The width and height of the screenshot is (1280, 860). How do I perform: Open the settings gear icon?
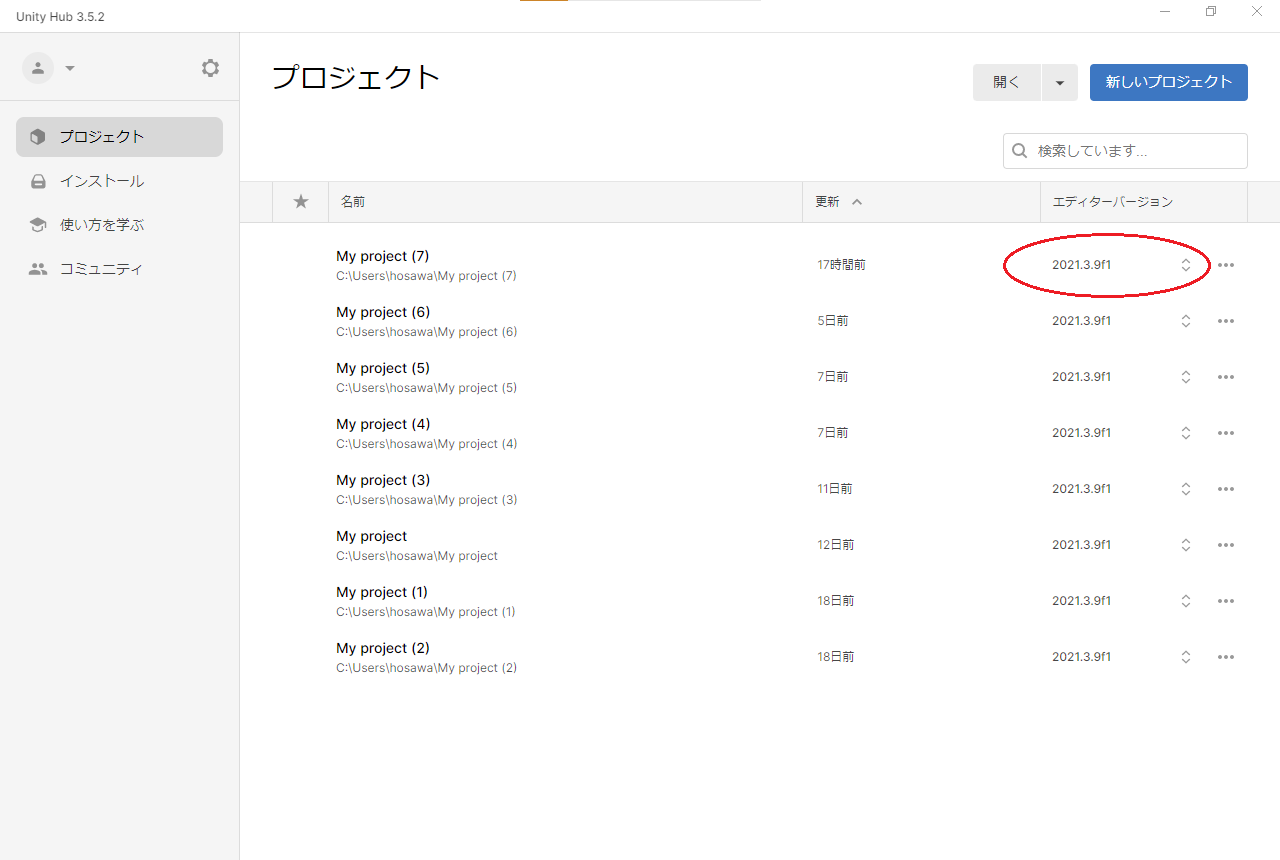point(210,68)
